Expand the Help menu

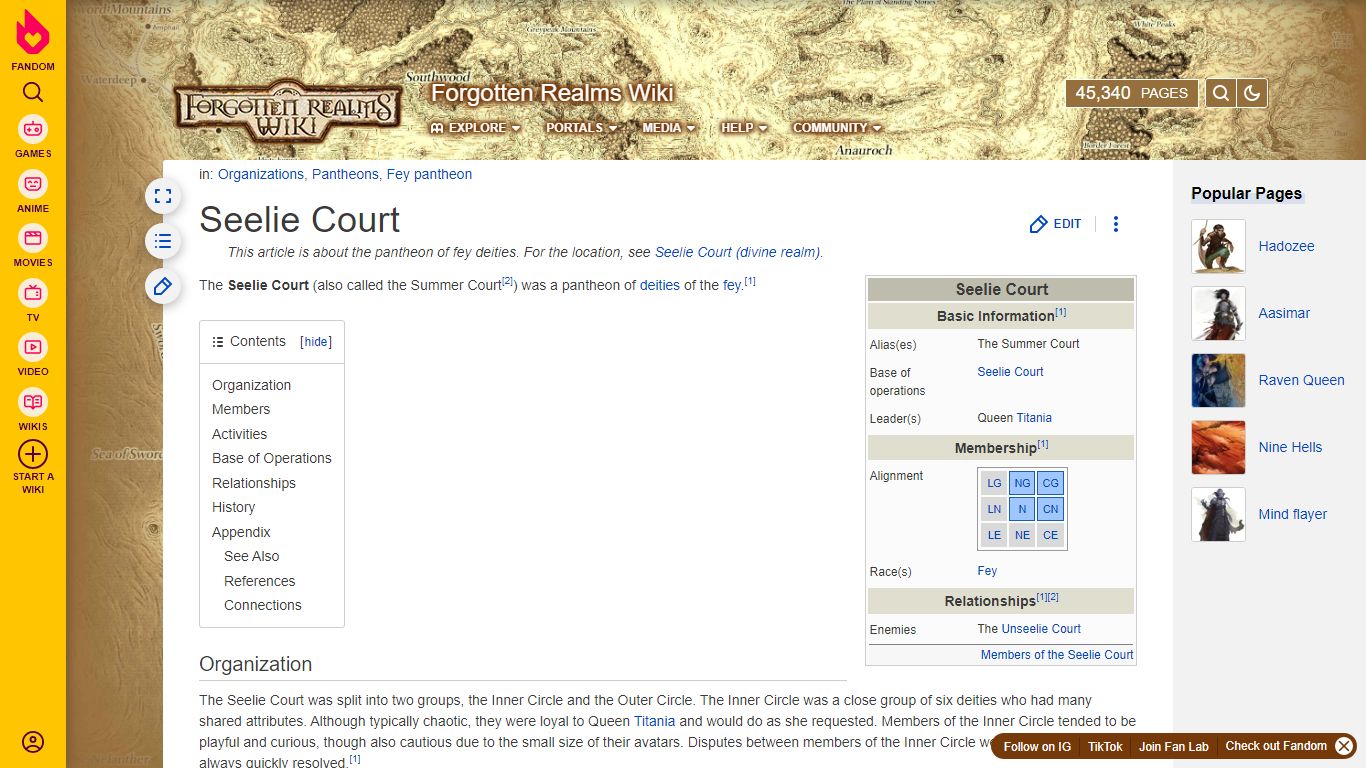(x=744, y=128)
